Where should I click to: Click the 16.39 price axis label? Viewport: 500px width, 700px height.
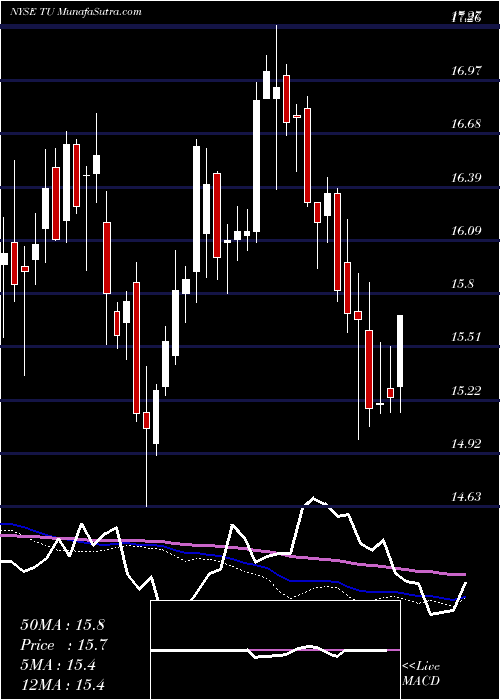[x=467, y=178]
